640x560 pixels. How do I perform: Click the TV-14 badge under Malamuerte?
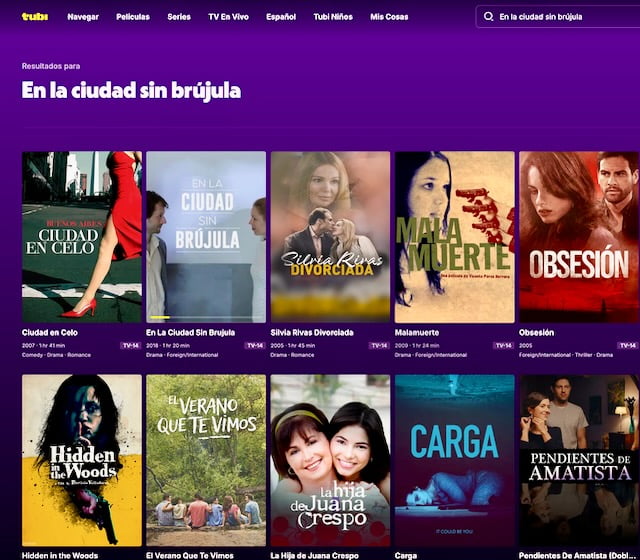pos(503,346)
